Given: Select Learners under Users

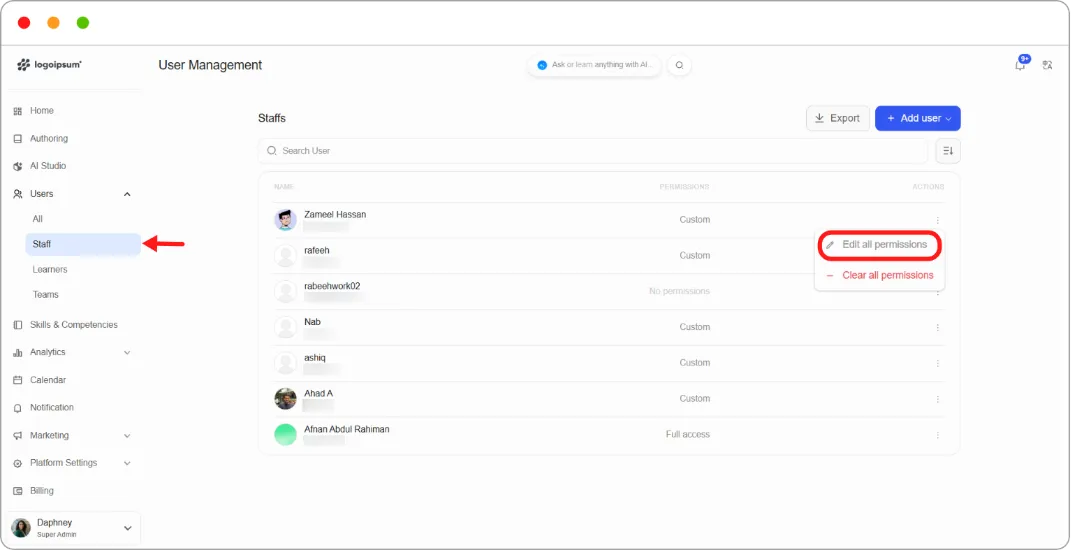Looking at the screenshot, I should [x=50, y=270].
